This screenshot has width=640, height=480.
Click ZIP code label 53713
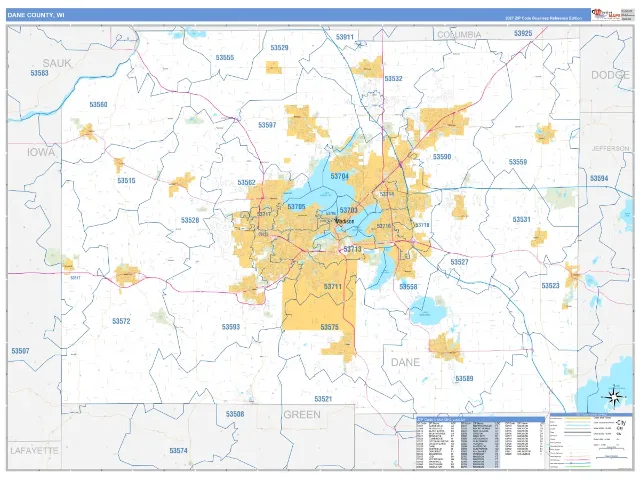point(352,249)
